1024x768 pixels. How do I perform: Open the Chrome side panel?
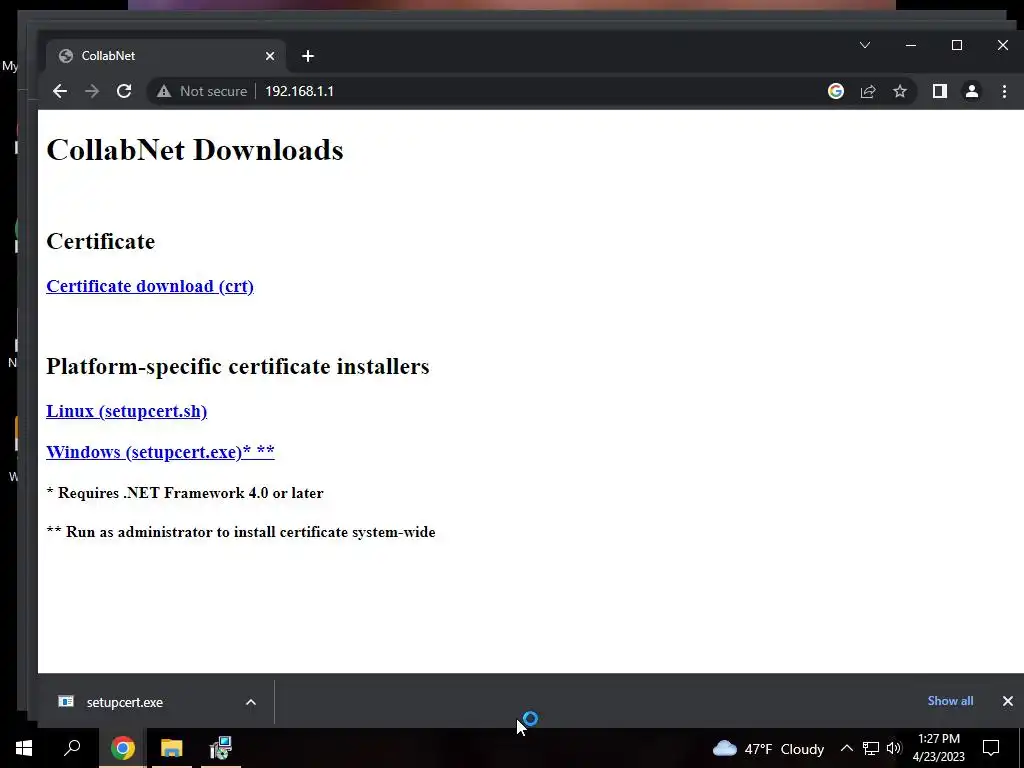[x=940, y=91]
